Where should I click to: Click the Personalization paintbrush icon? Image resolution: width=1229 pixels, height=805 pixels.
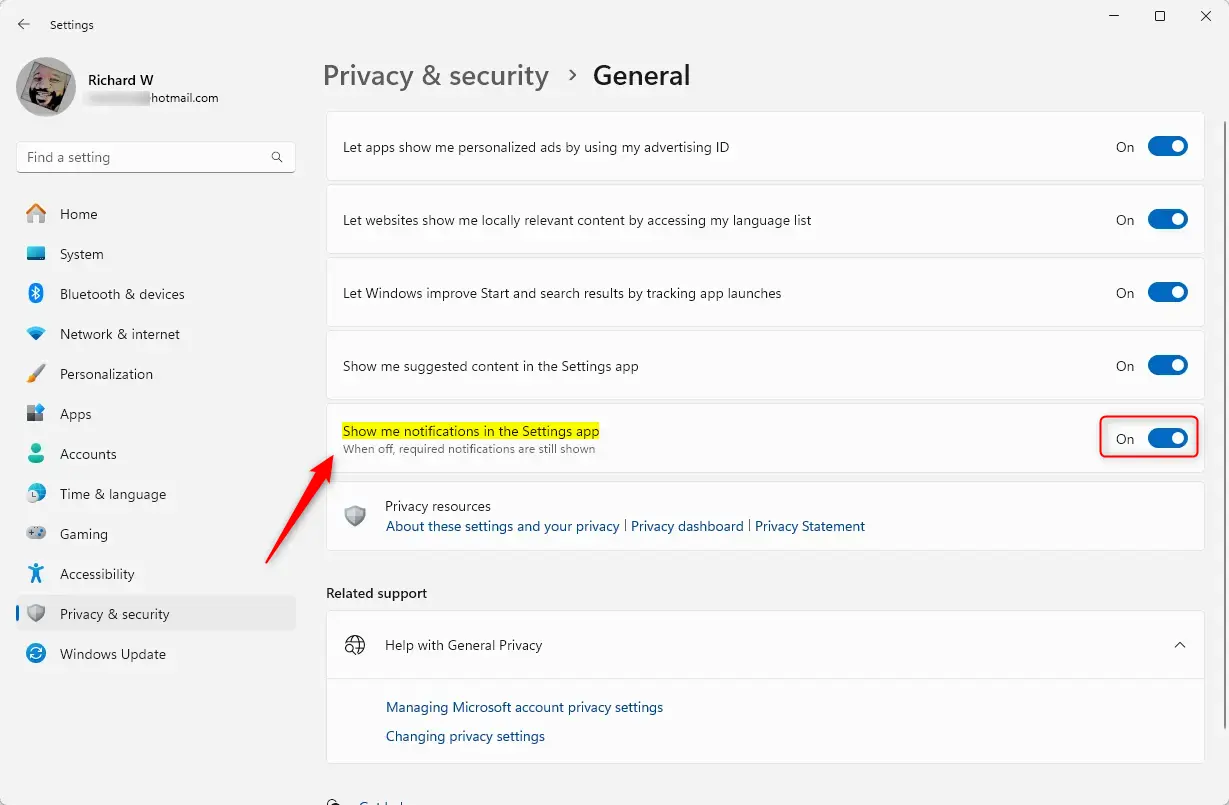[36, 374]
